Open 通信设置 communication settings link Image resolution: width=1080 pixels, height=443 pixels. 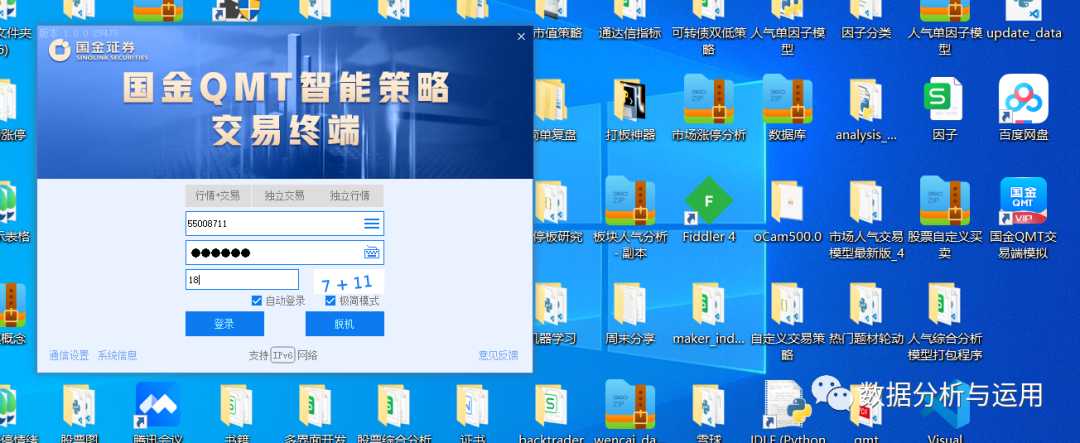tap(69, 356)
